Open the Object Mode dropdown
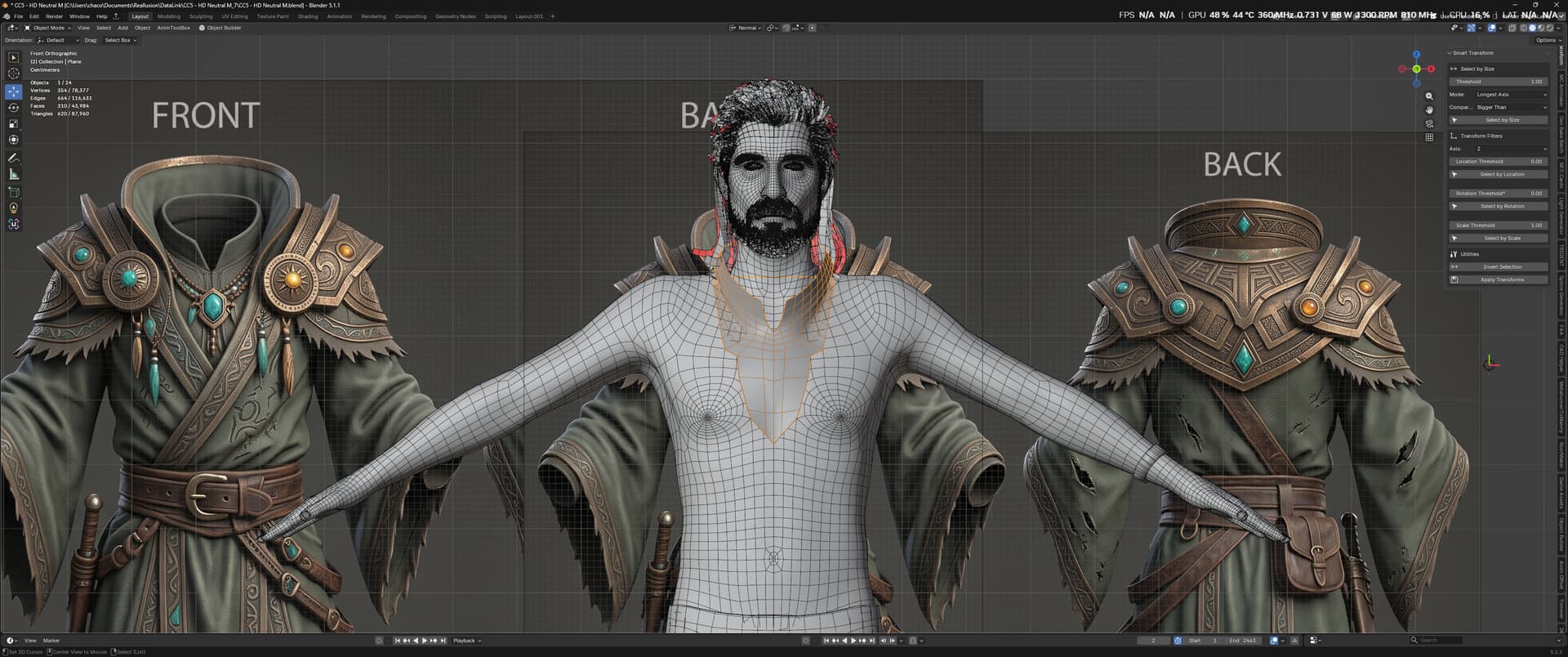 (x=48, y=28)
